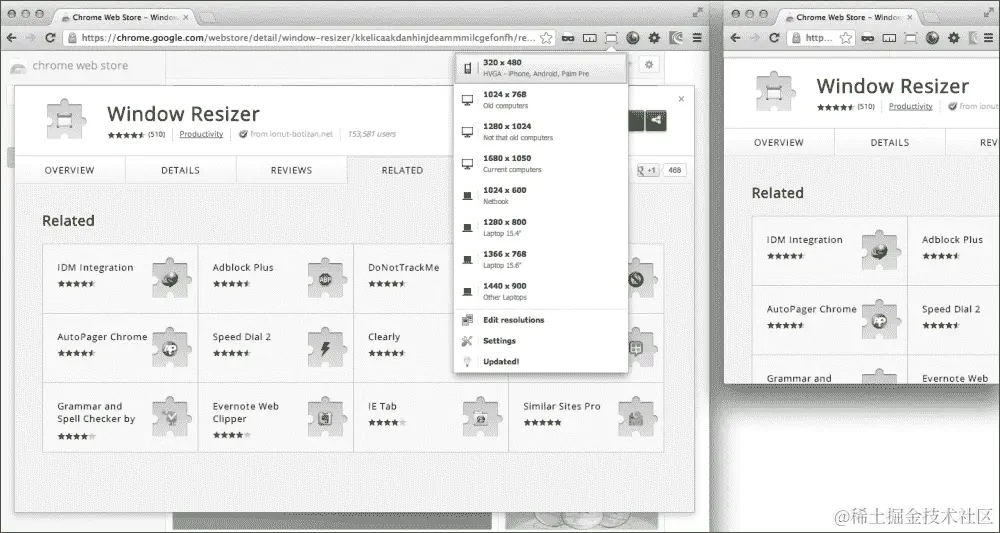The height and width of the screenshot is (533, 1000).
Task: Switch to OVERVIEW tab in left window
Action: pos(70,170)
